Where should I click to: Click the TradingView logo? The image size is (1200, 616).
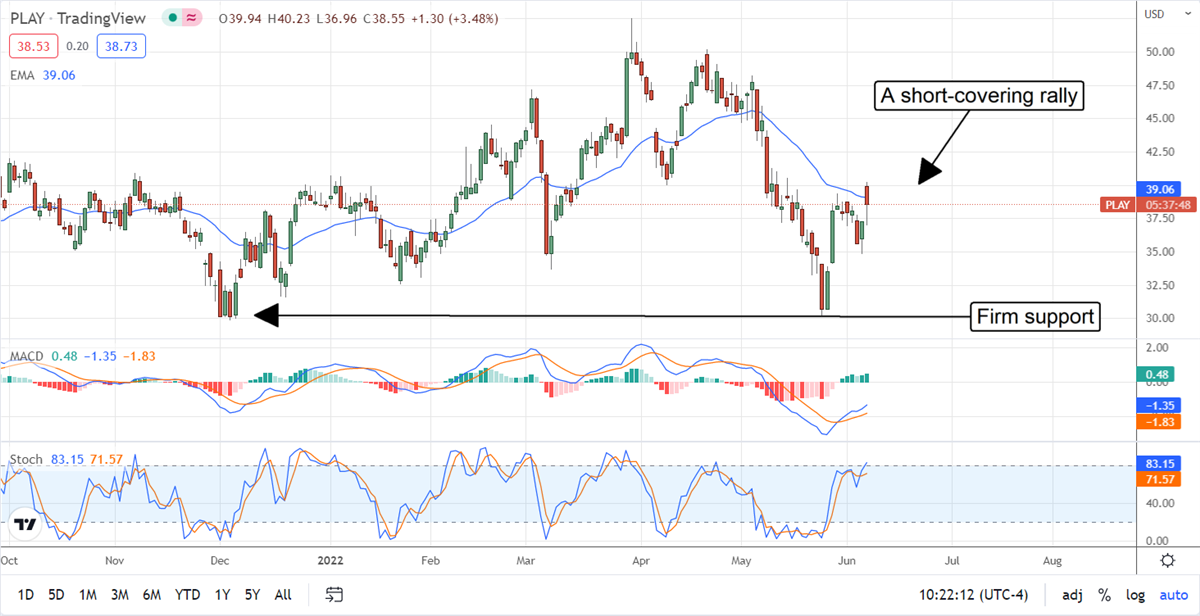(x=27, y=524)
